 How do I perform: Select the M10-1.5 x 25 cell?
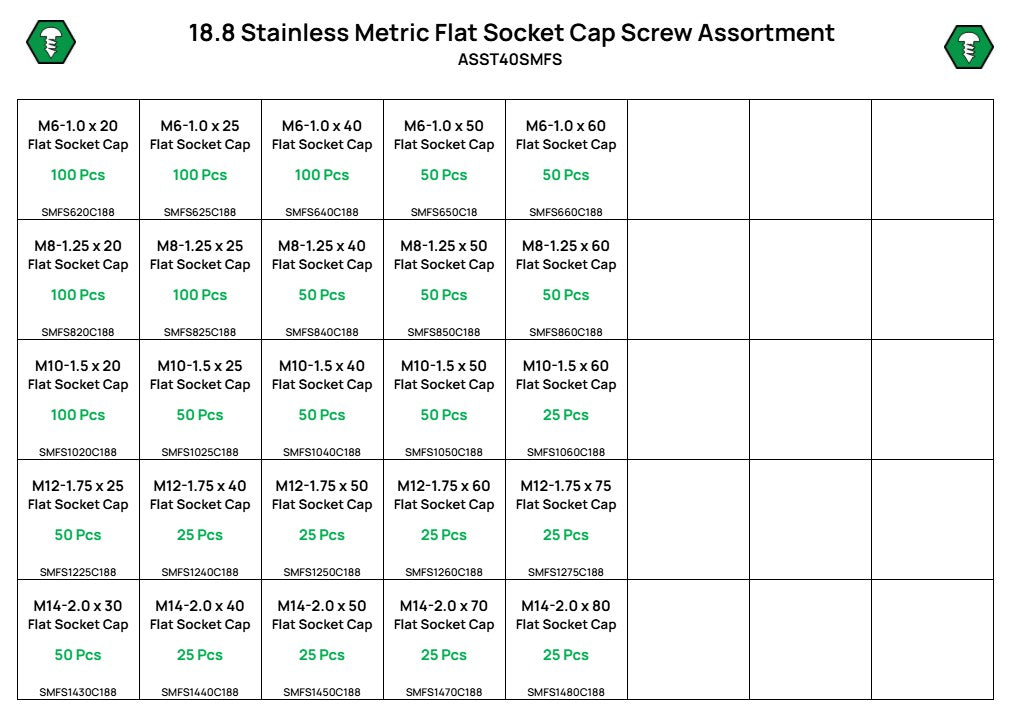[200, 400]
